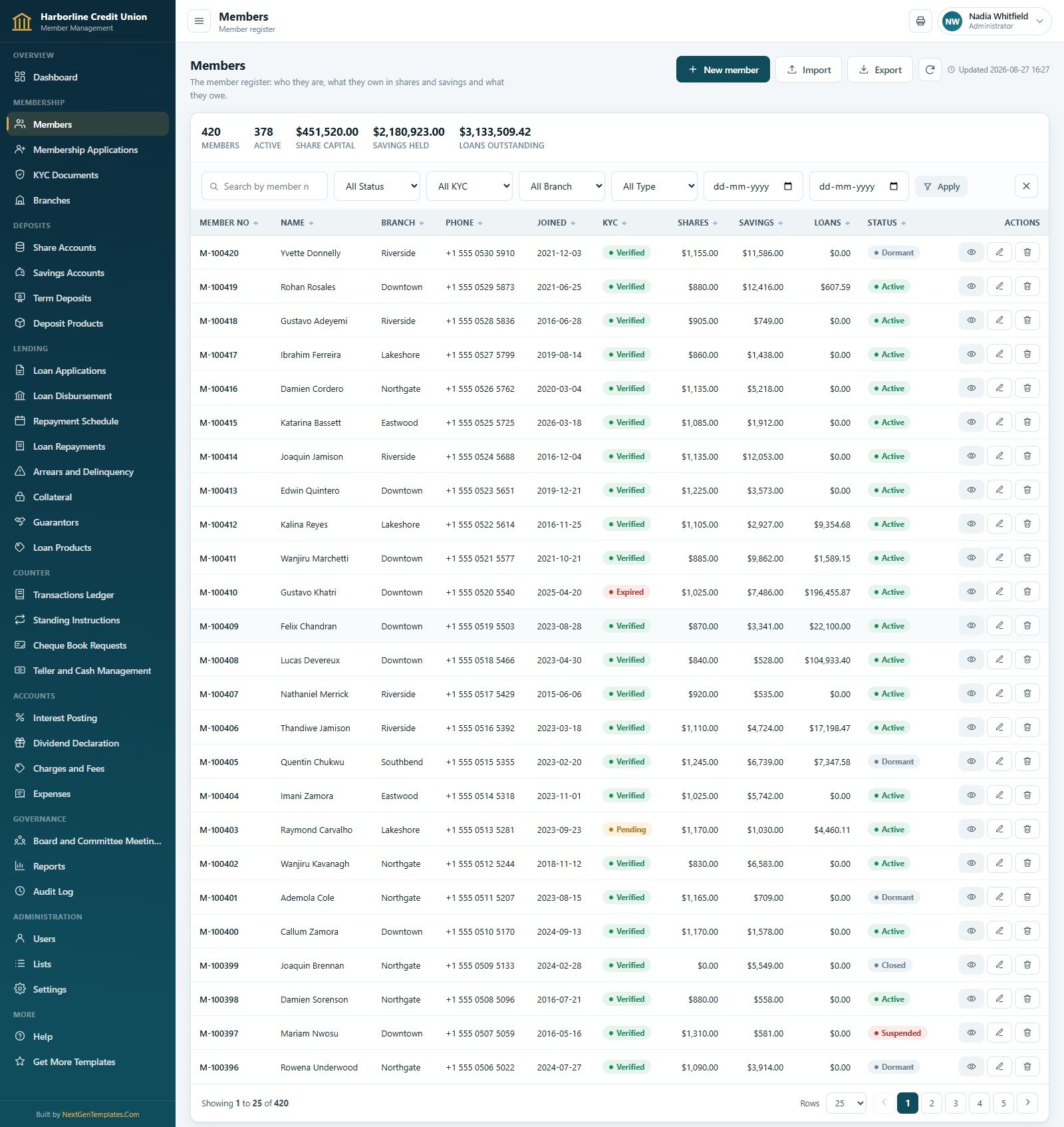View details for Joaquin Brennan
This screenshot has height=1127, width=1064.
pos(972,965)
